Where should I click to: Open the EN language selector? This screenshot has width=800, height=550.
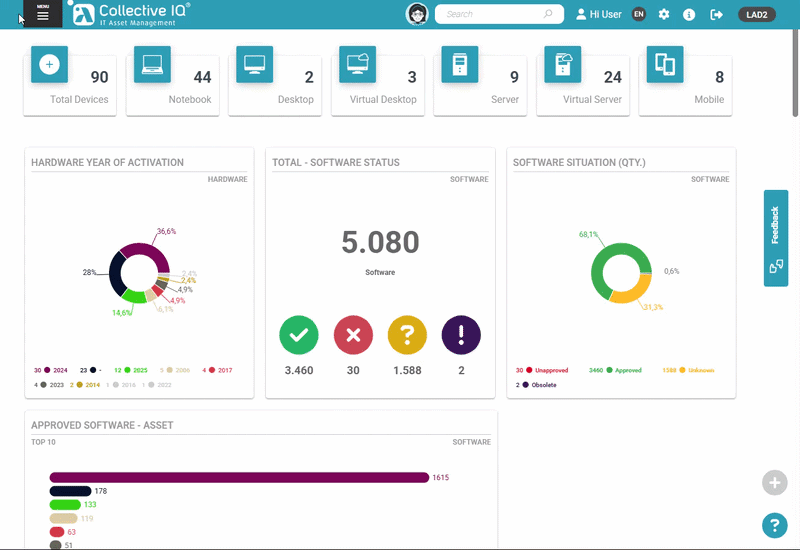tap(639, 15)
